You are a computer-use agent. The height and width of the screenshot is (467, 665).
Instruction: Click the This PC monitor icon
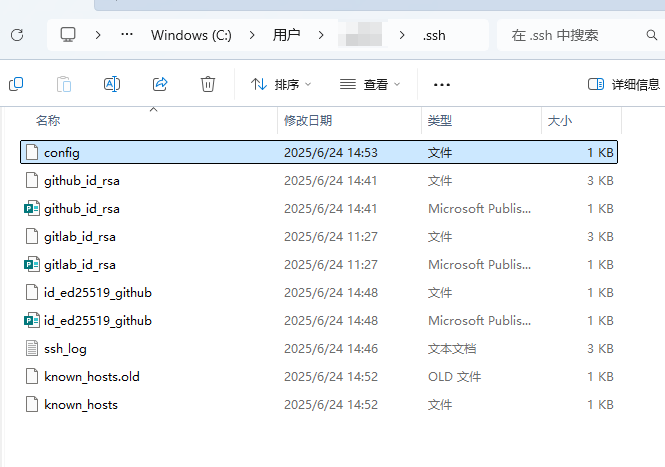(x=68, y=35)
